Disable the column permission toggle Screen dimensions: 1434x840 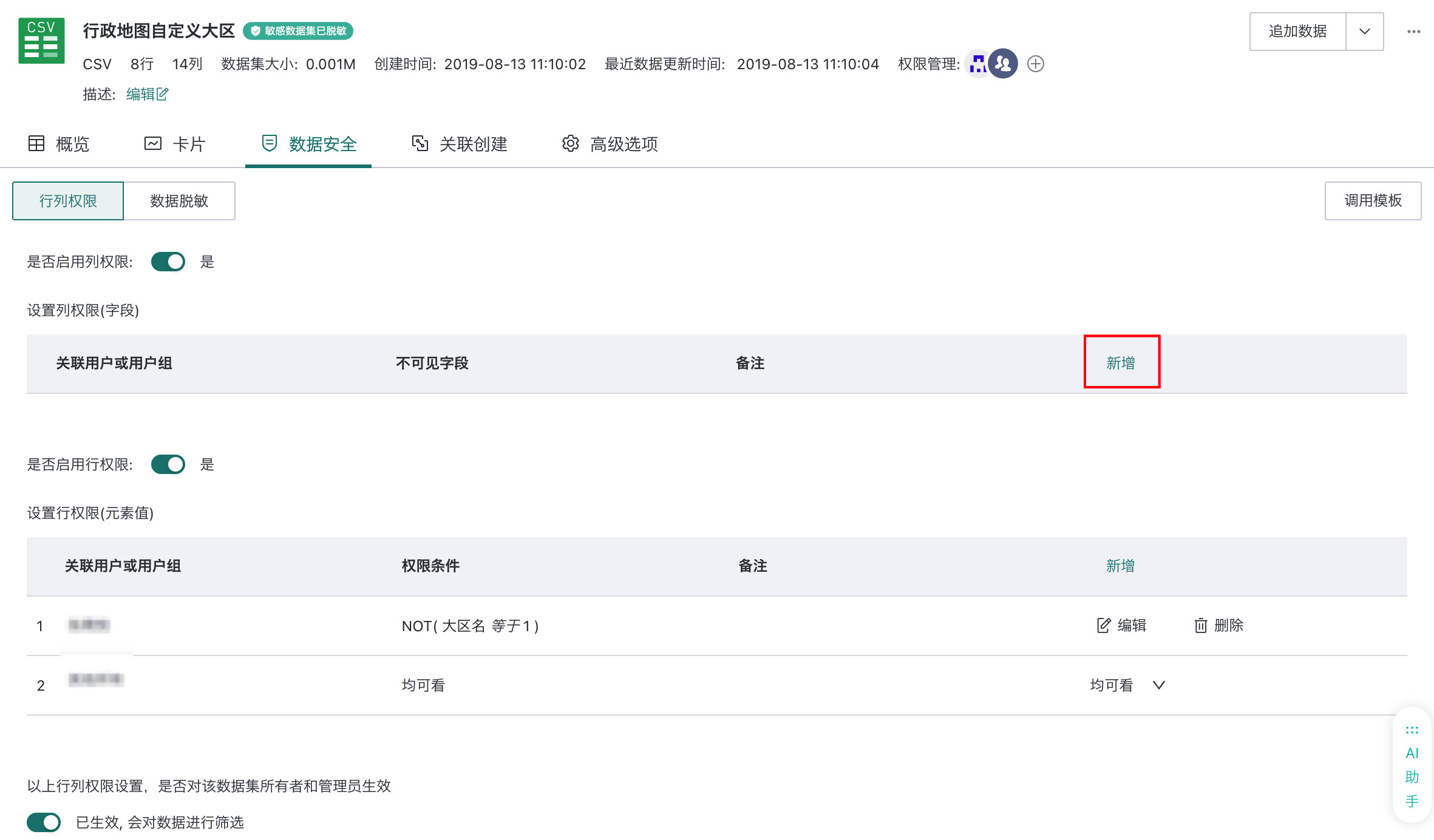[x=168, y=262]
